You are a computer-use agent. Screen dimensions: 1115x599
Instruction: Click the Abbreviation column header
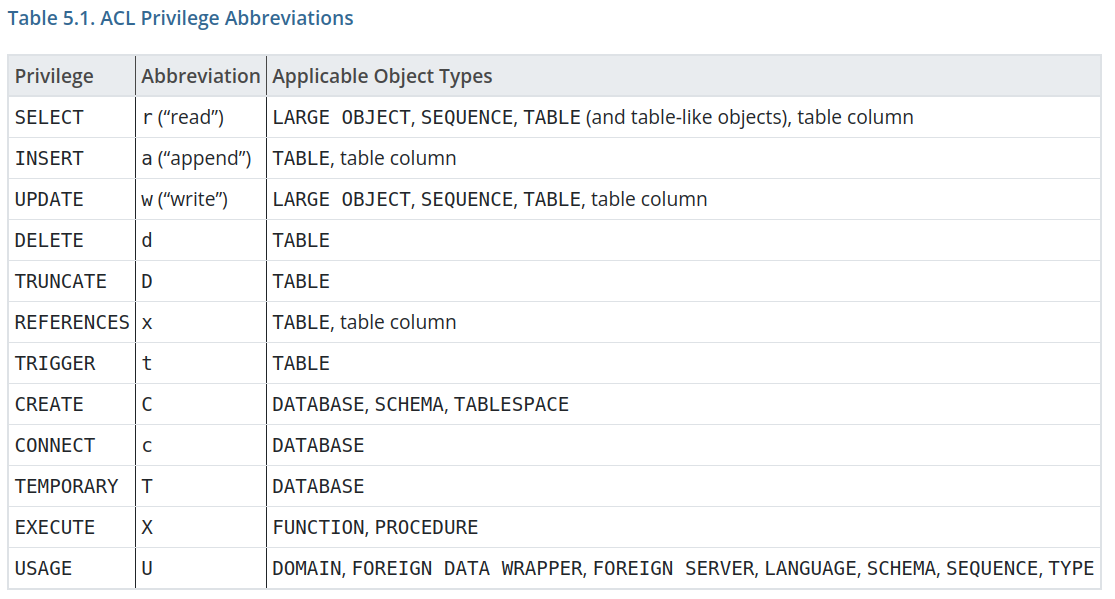200,76
